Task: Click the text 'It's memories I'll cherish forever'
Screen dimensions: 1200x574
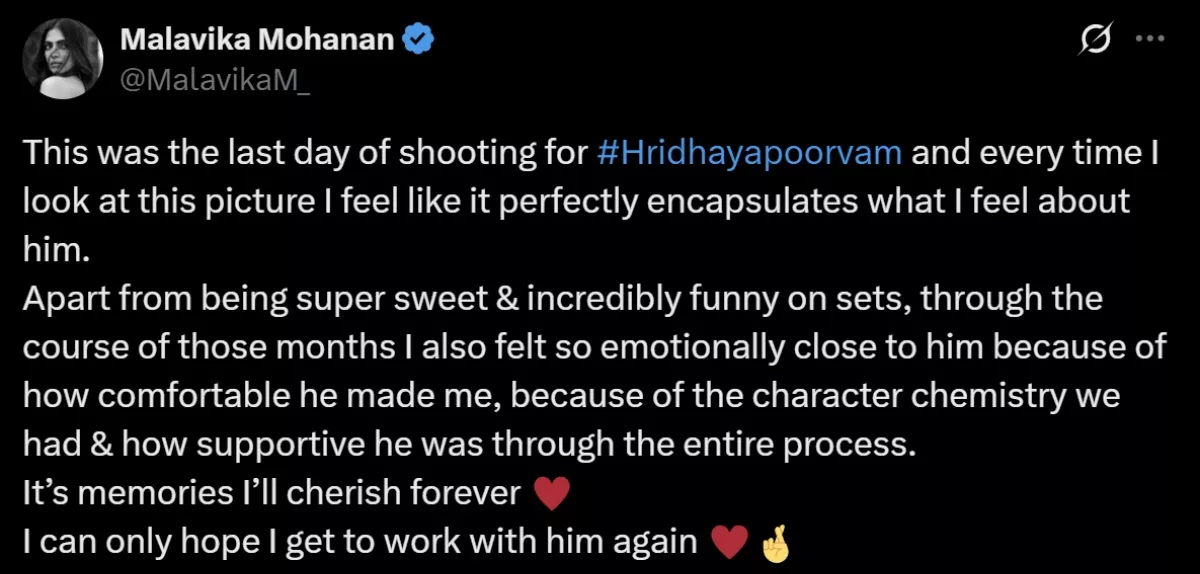Action: 270,493
